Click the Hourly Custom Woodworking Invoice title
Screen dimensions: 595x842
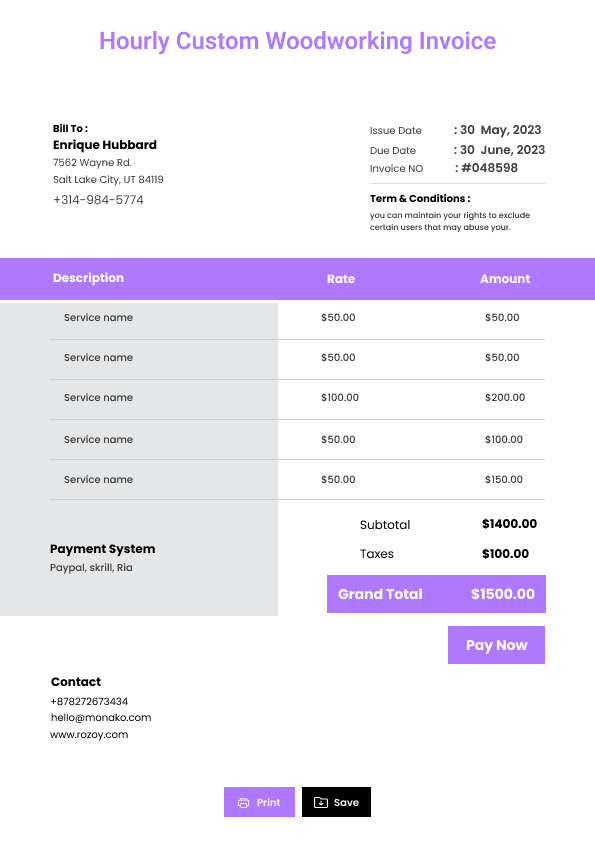pyautogui.click(x=298, y=41)
